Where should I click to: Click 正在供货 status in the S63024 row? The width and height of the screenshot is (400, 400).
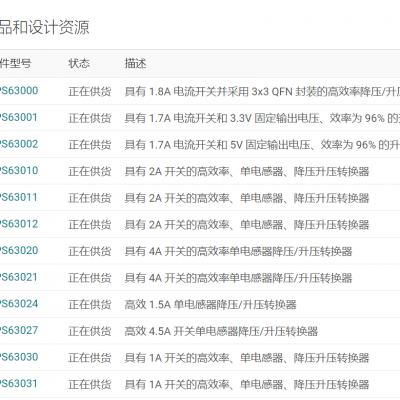[x=90, y=304]
